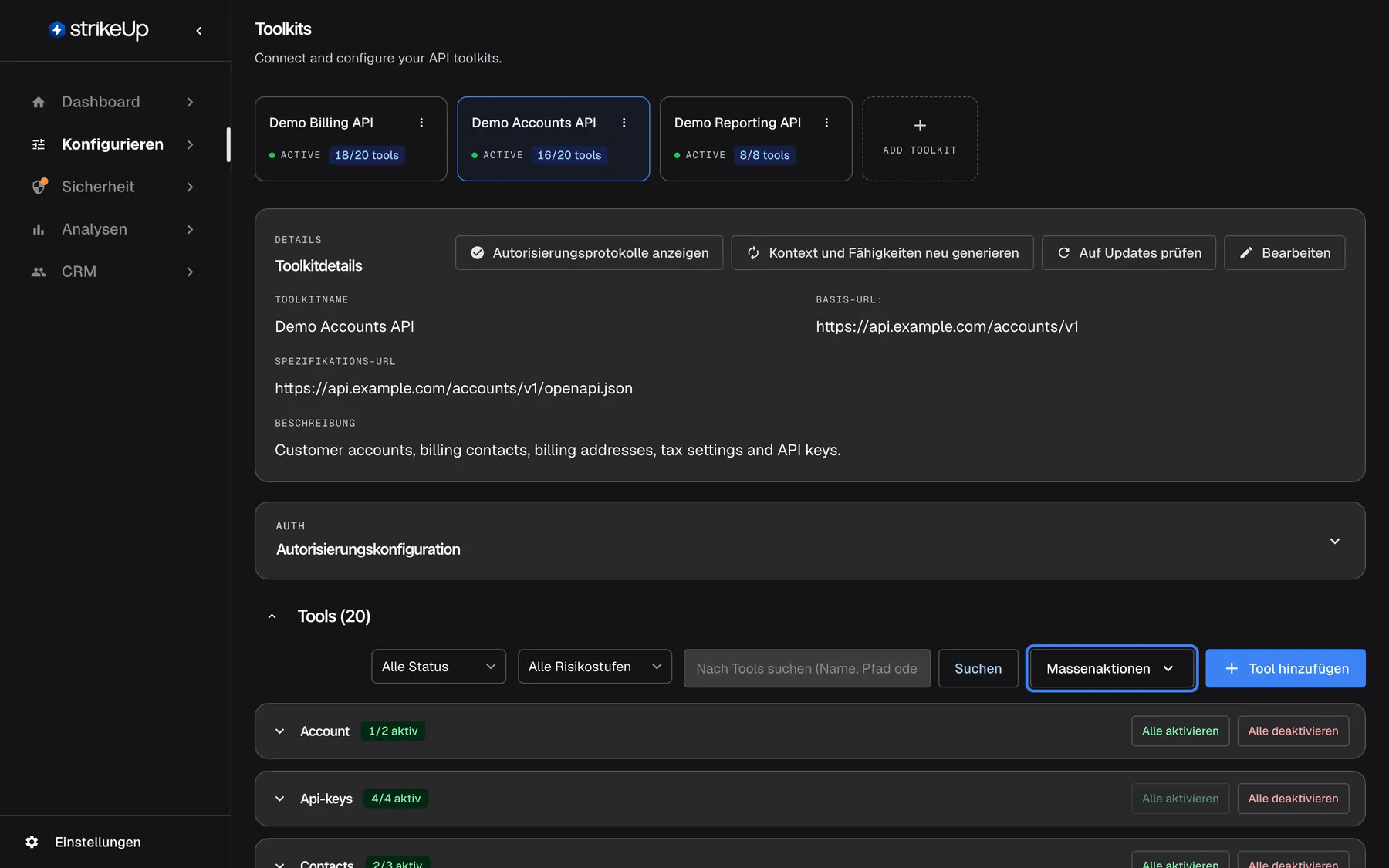Open Einstellungen in the sidebar
Image resolution: width=1389 pixels, height=868 pixels.
pos(98,842)
